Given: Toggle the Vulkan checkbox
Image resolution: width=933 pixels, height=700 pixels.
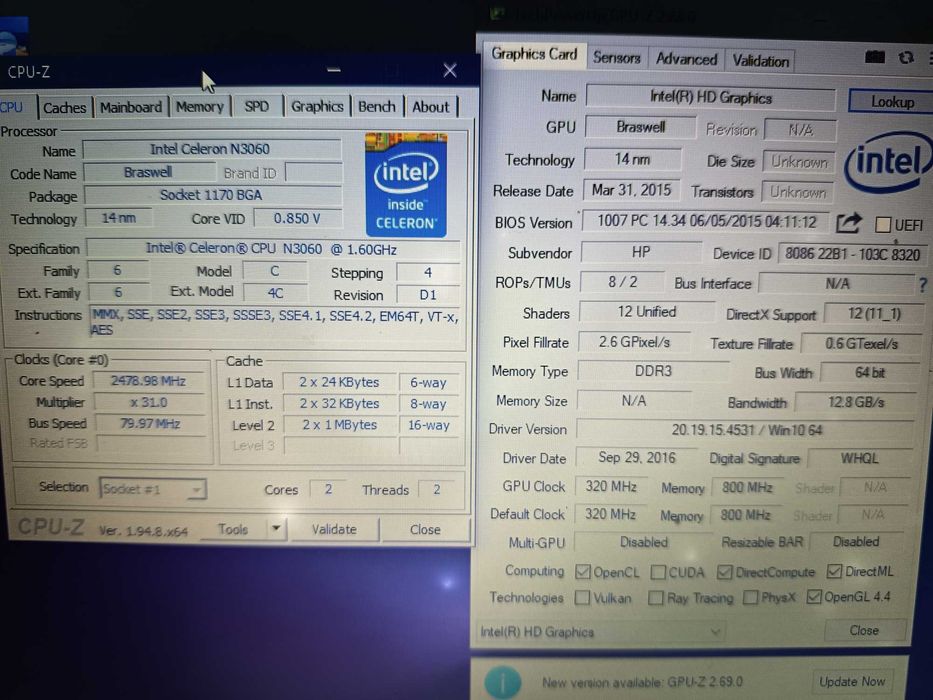Looking at the screenshot, I should 583,598.
